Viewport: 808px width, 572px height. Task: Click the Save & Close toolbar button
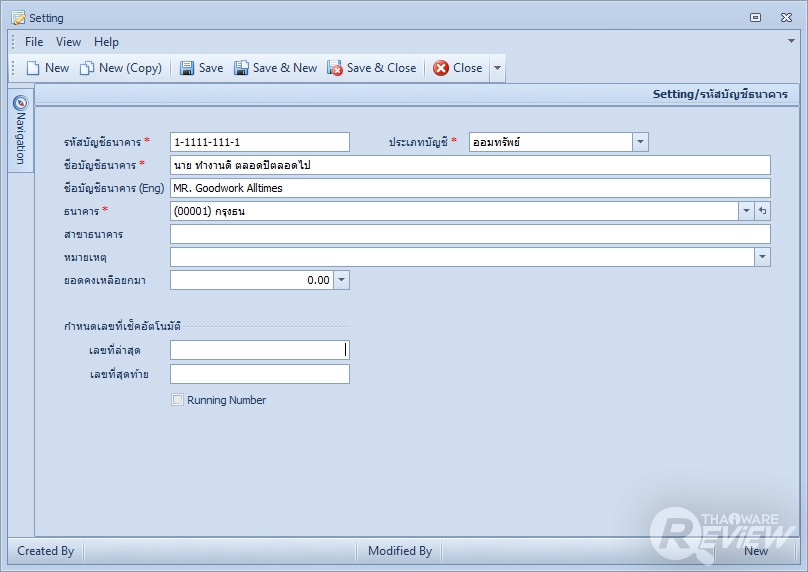372,68
